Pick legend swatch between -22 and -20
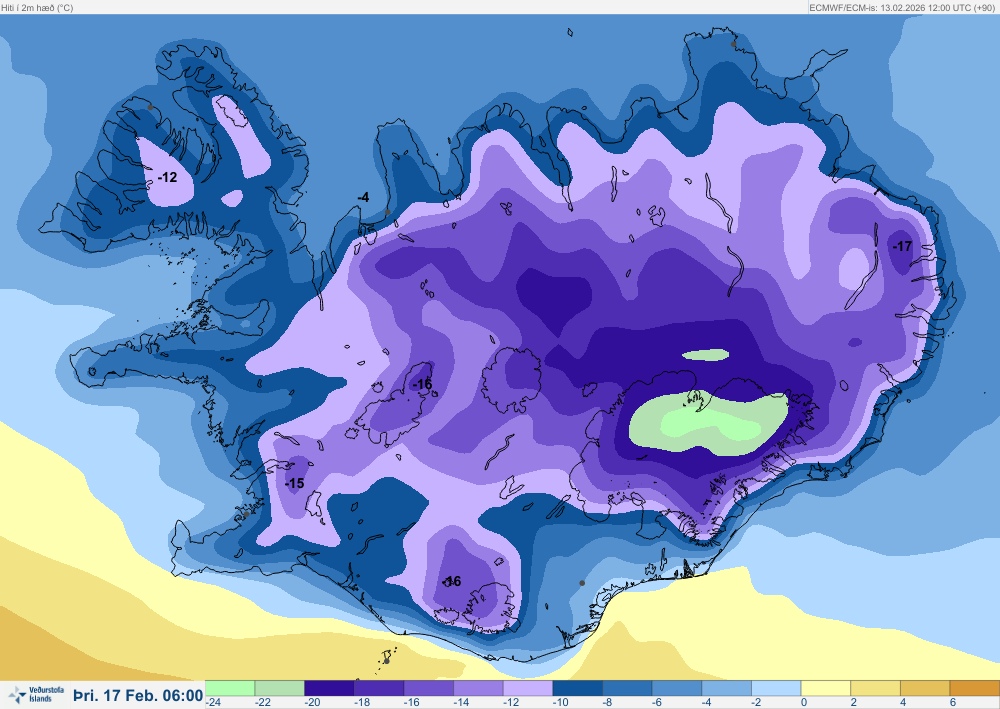Screen dimensions: 1000x709 279,688
